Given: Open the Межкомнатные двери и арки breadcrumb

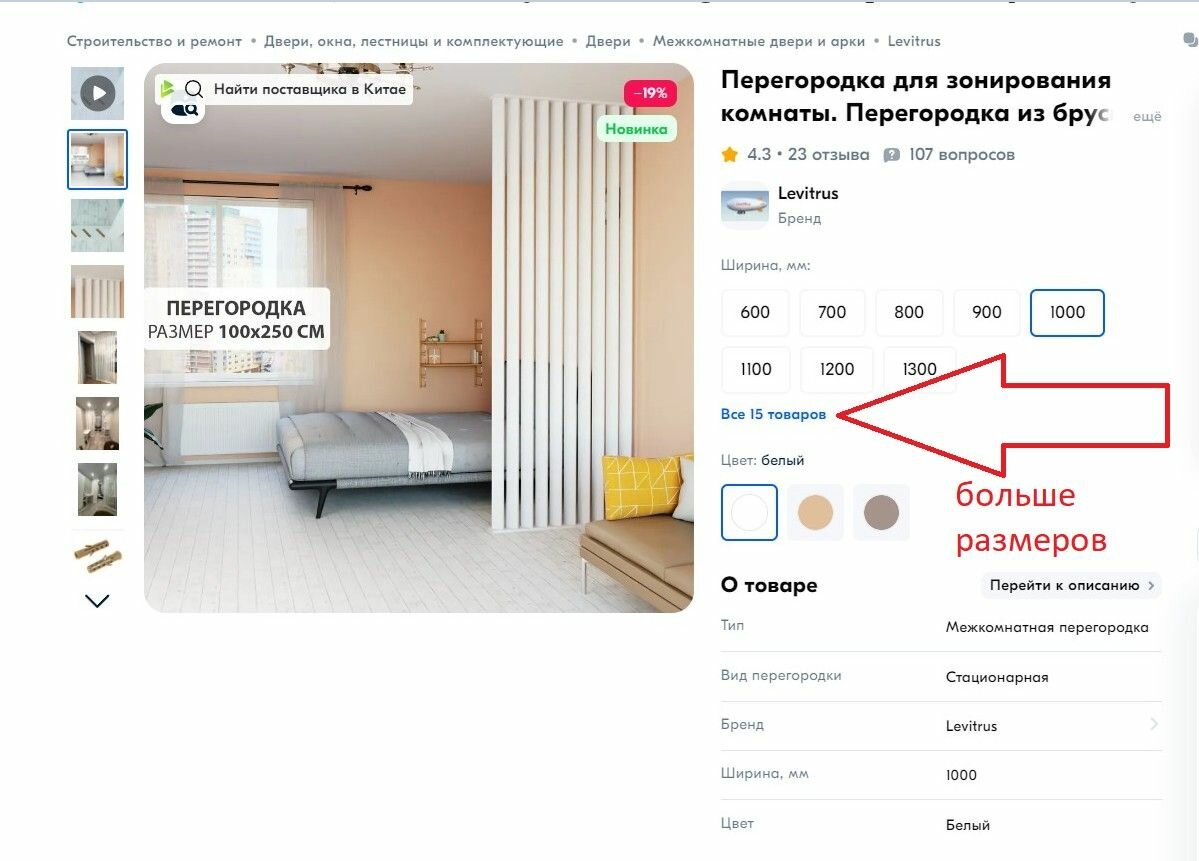Looking at the screenshot, I should (759, 41).
